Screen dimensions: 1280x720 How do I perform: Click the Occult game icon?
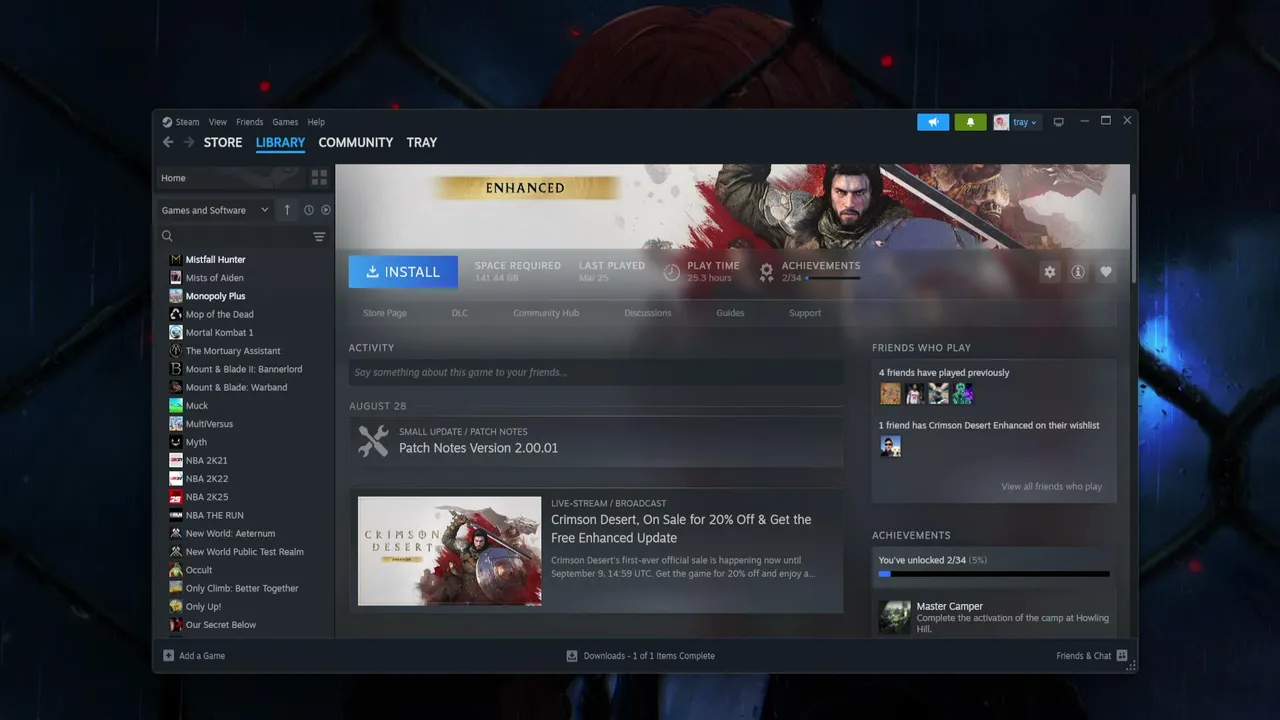coord(176,570)
